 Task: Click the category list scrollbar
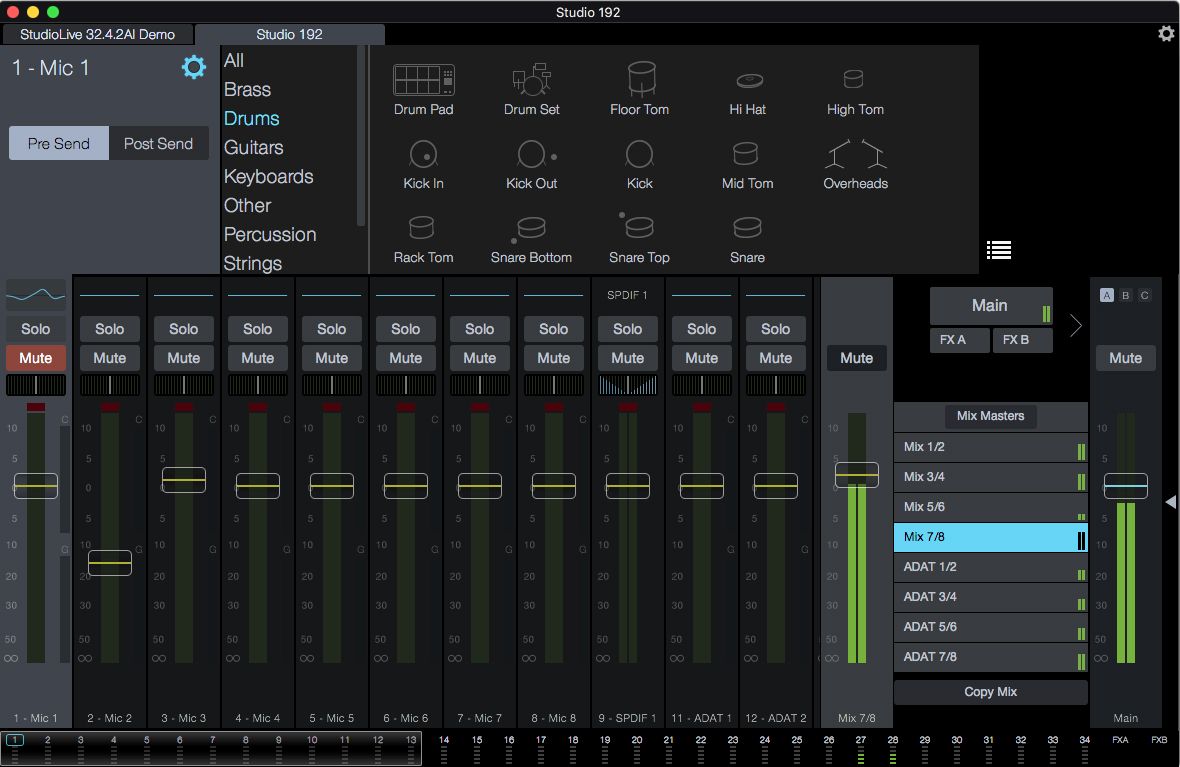(361, 135)
